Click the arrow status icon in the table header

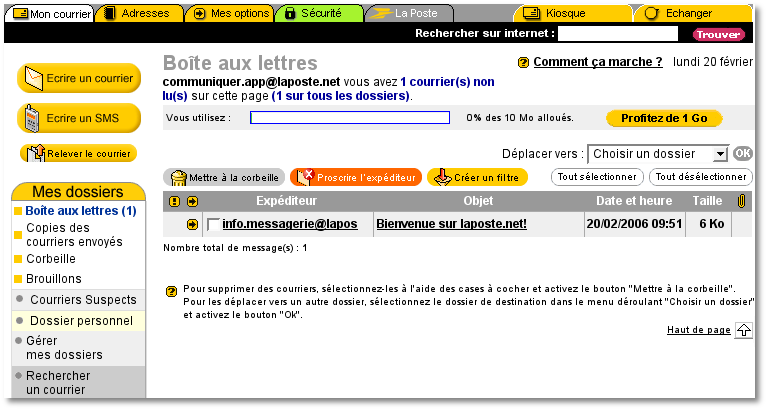[x=192, y=202]
